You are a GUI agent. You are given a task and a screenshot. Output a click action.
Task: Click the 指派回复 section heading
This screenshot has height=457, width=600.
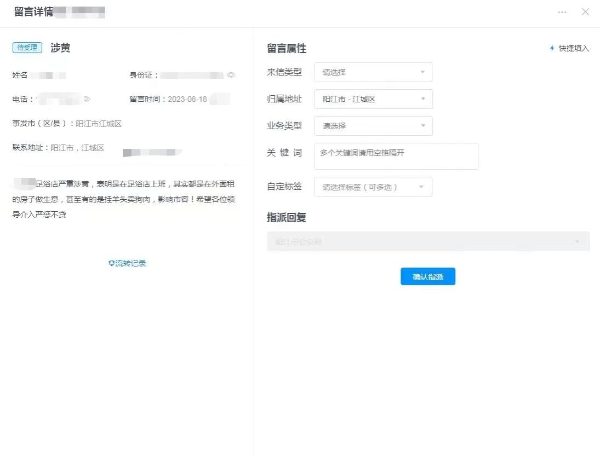click(x=286, y=217)
